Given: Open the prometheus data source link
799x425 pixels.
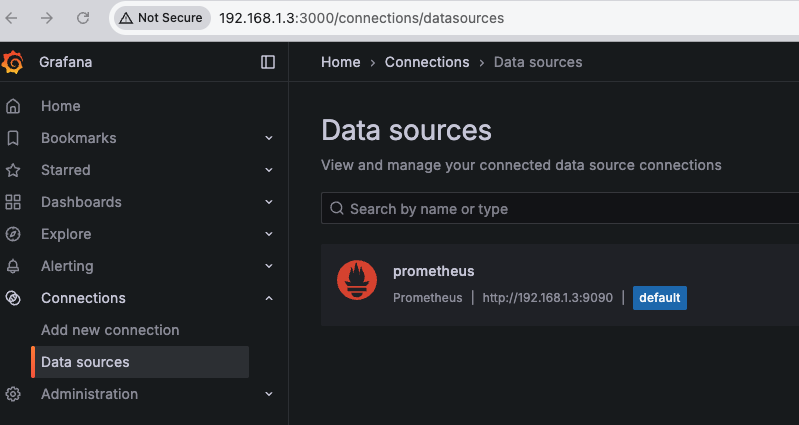Looking at the screenshot, I should (433, 271).
